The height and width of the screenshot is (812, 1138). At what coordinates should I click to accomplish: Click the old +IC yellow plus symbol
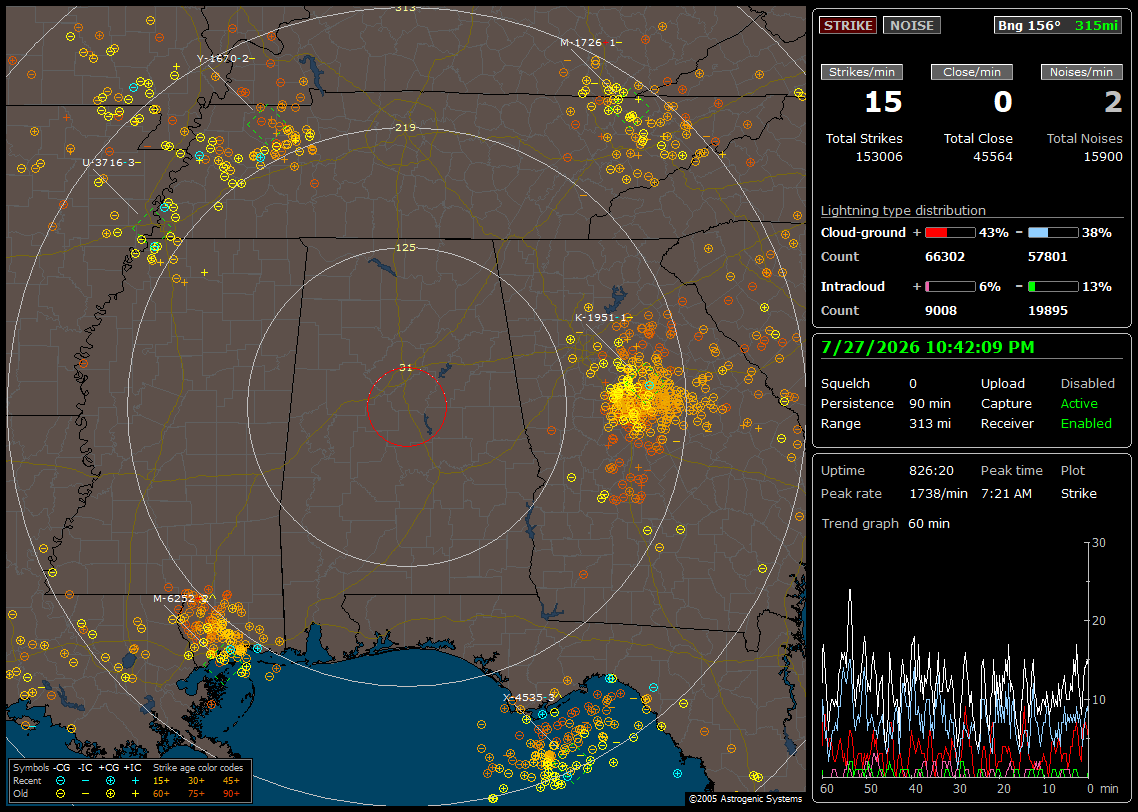[x=135, y=794]
